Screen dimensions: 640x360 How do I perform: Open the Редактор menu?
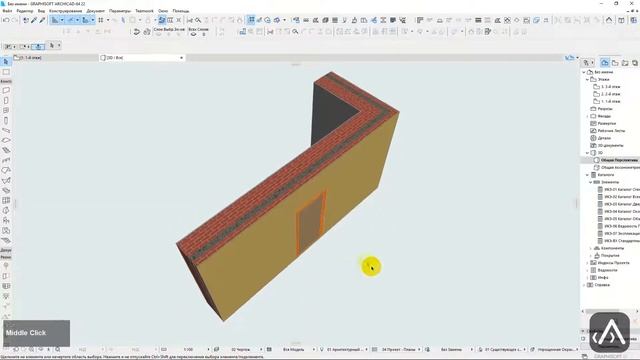[x=25, y=11]
